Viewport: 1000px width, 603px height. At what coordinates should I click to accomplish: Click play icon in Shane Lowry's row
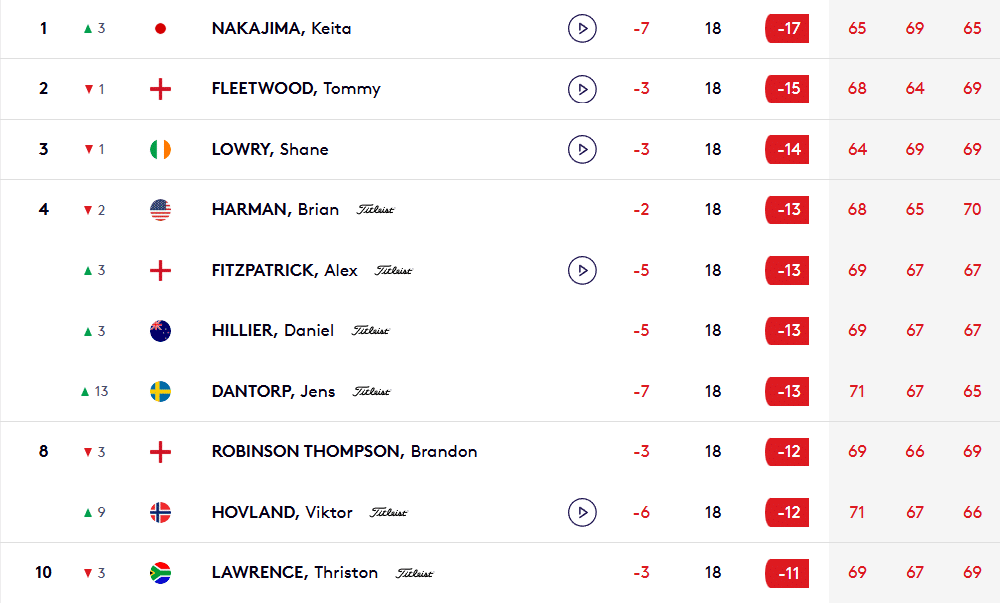click(582, 150)
